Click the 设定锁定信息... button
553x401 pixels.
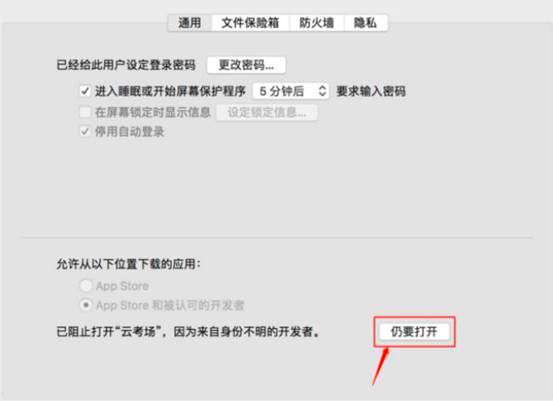point(267,113)
